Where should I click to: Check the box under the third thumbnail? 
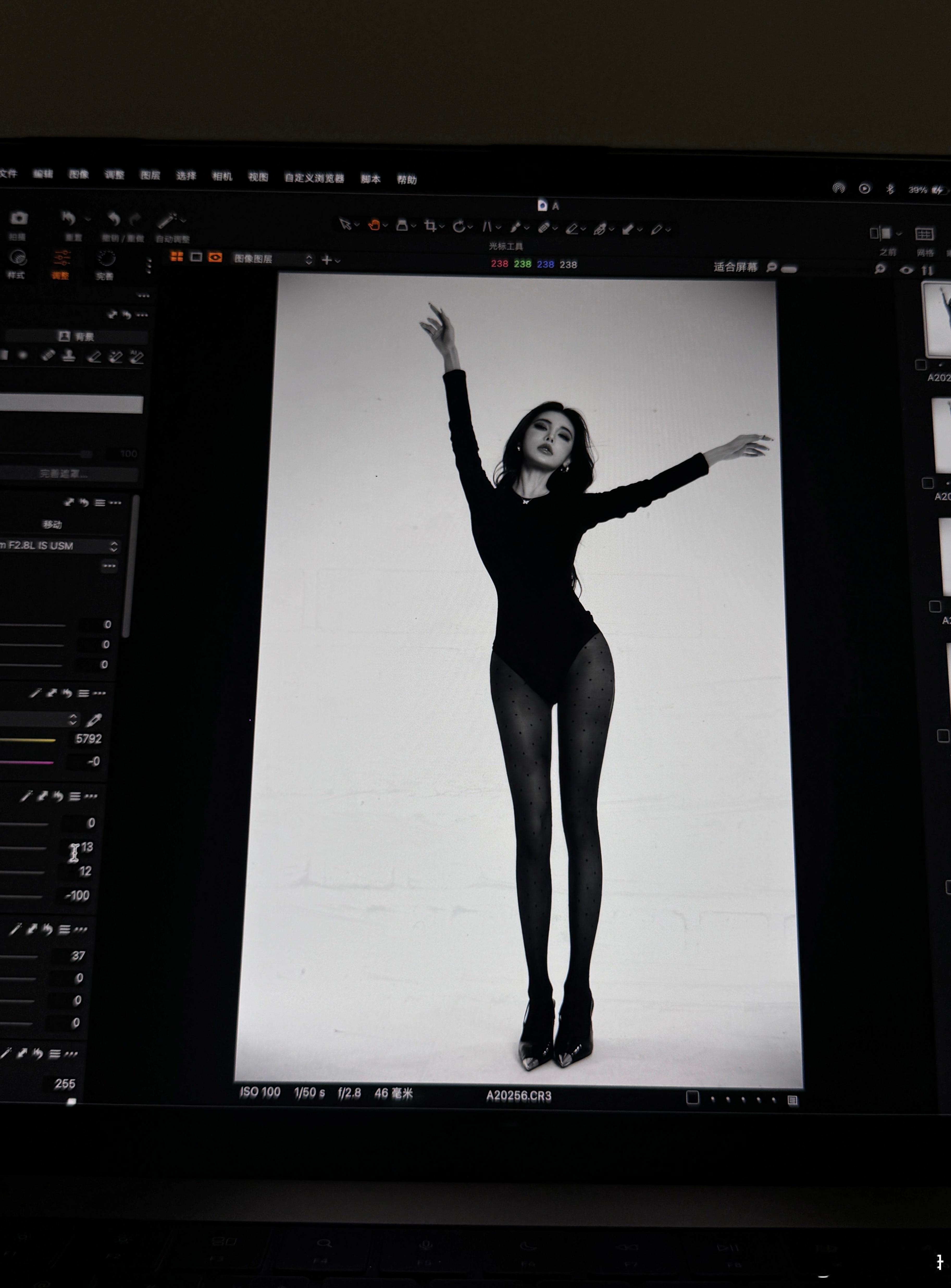(x=935, y=606)
